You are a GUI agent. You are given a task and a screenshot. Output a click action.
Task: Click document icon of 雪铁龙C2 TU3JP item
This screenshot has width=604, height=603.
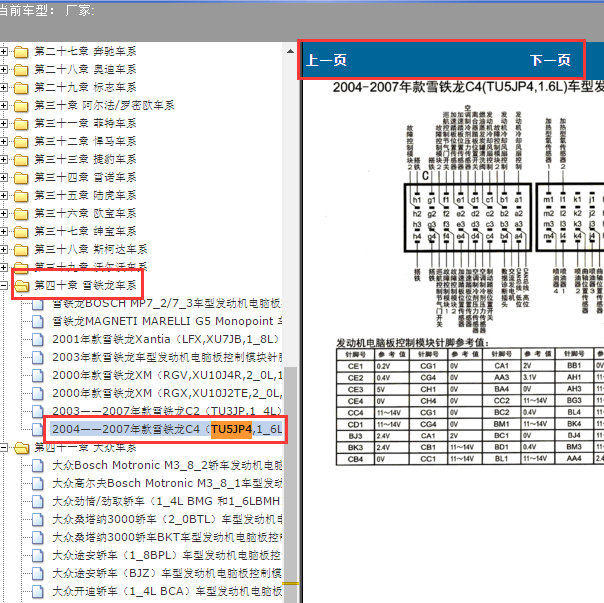click(x=38, y=412)
